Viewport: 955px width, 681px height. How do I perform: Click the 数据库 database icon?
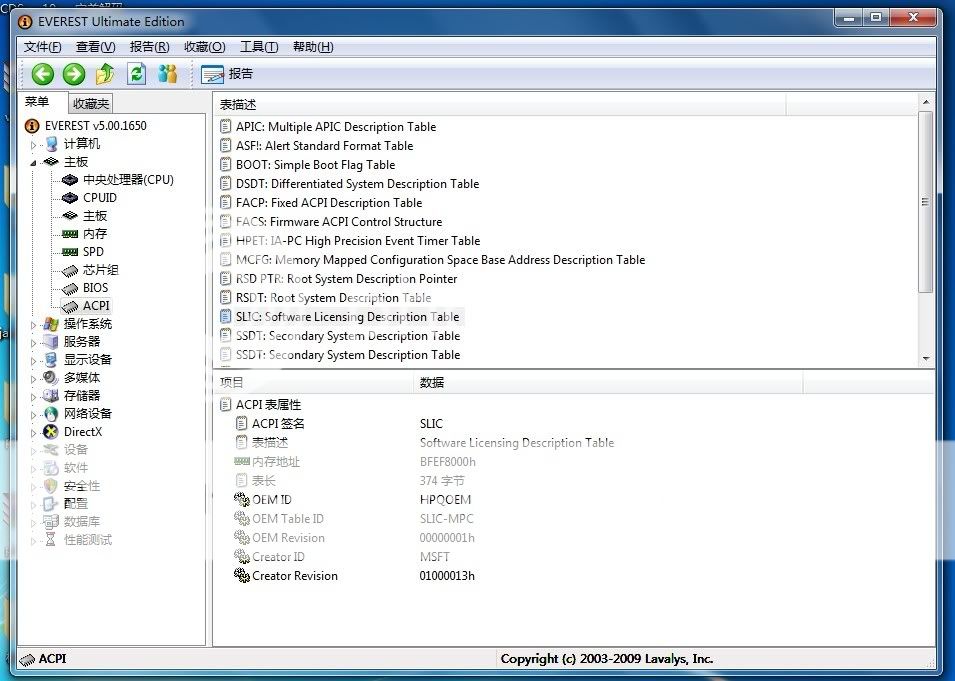click(x=51, y=522)
